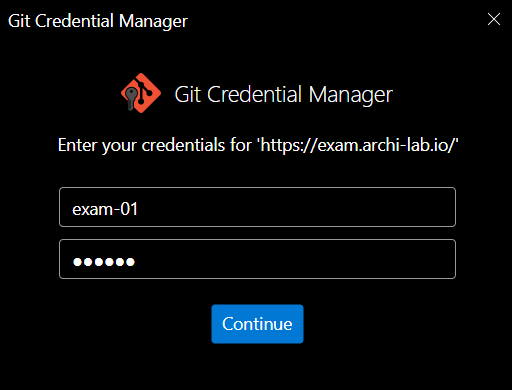
Task: Click the branch symbol in the Git logo
Action: pyautogui.click(x=145, y=91)
